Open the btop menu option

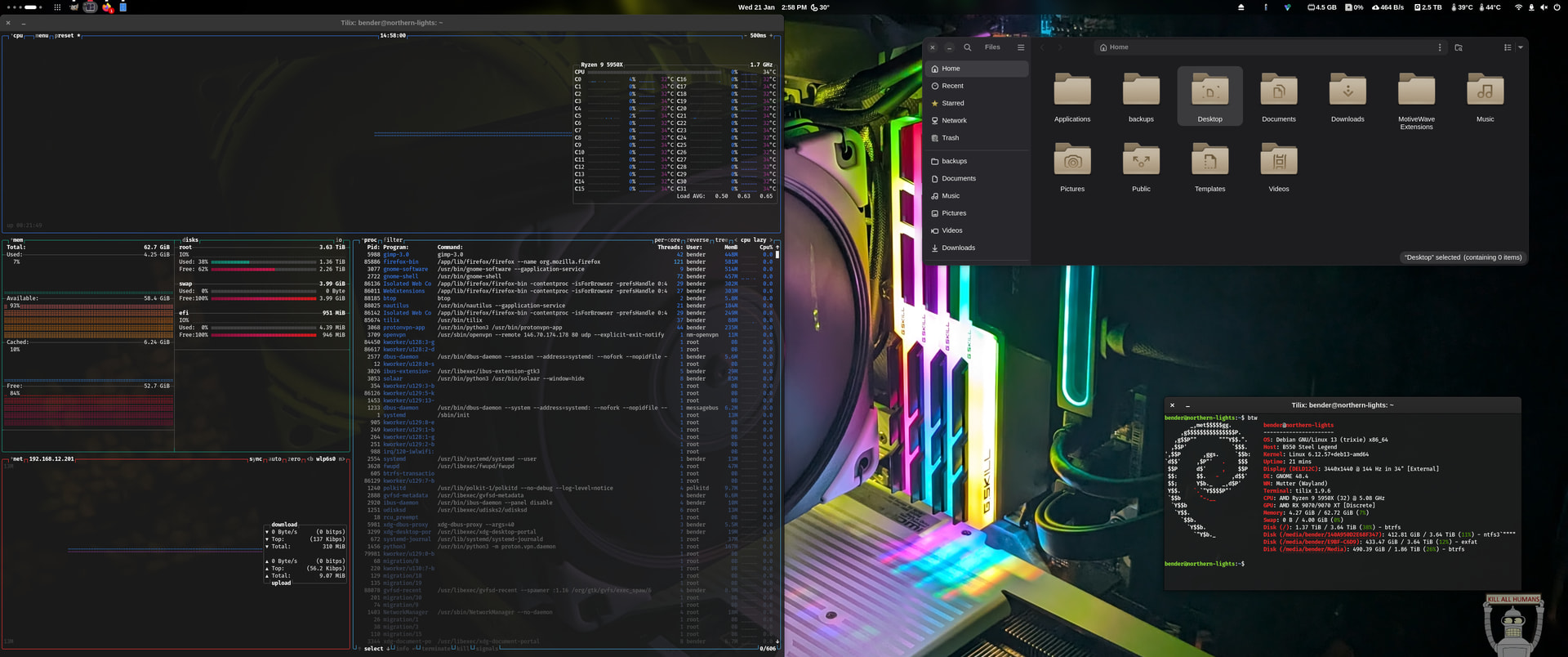(42, 36)
